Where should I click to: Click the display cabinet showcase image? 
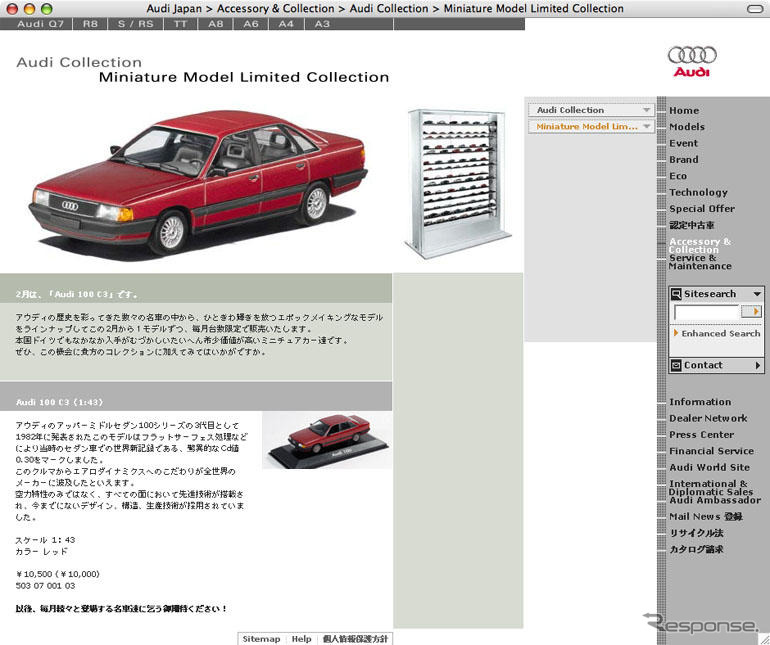coord(458,183)
